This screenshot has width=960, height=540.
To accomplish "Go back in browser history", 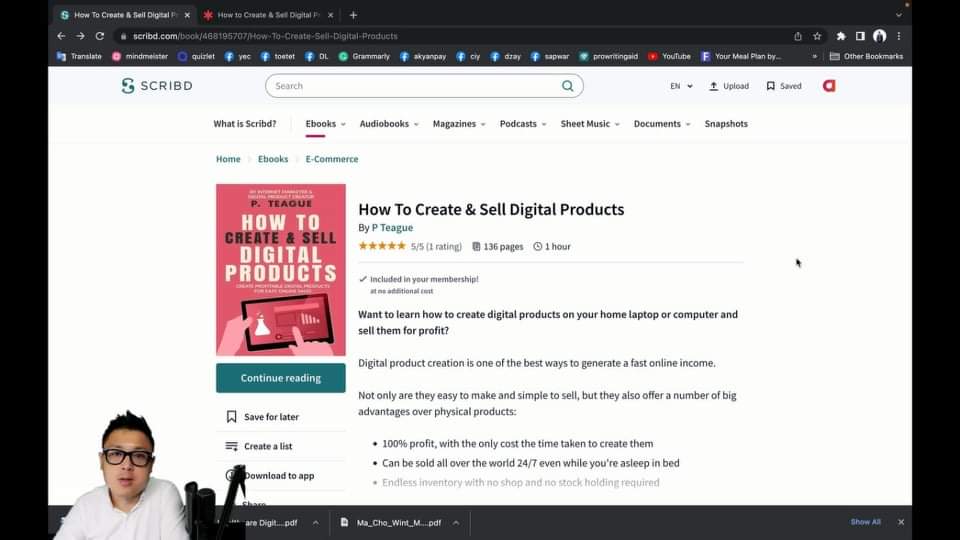I will (61, 36).
